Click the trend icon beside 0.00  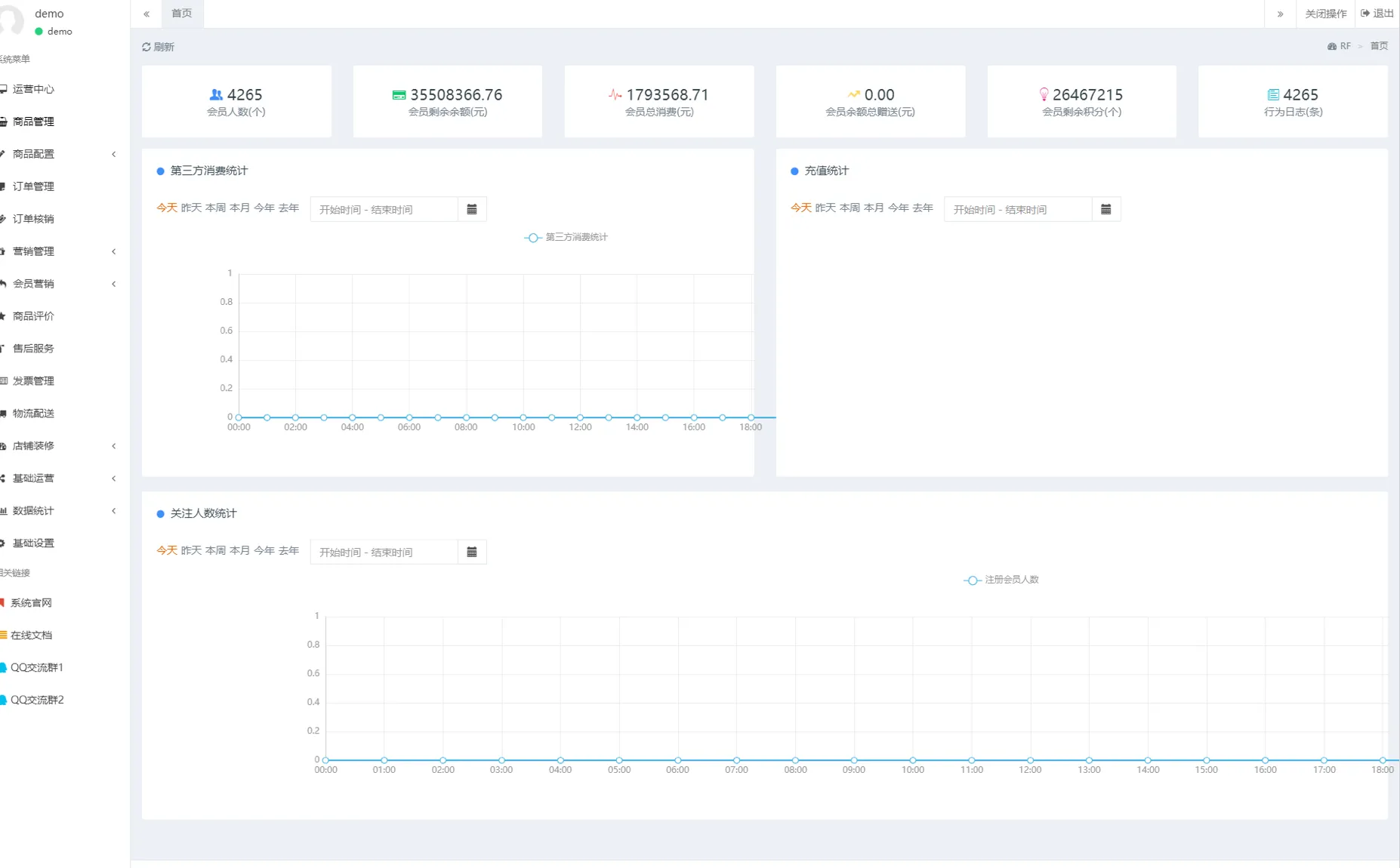[x=853, y=94]
